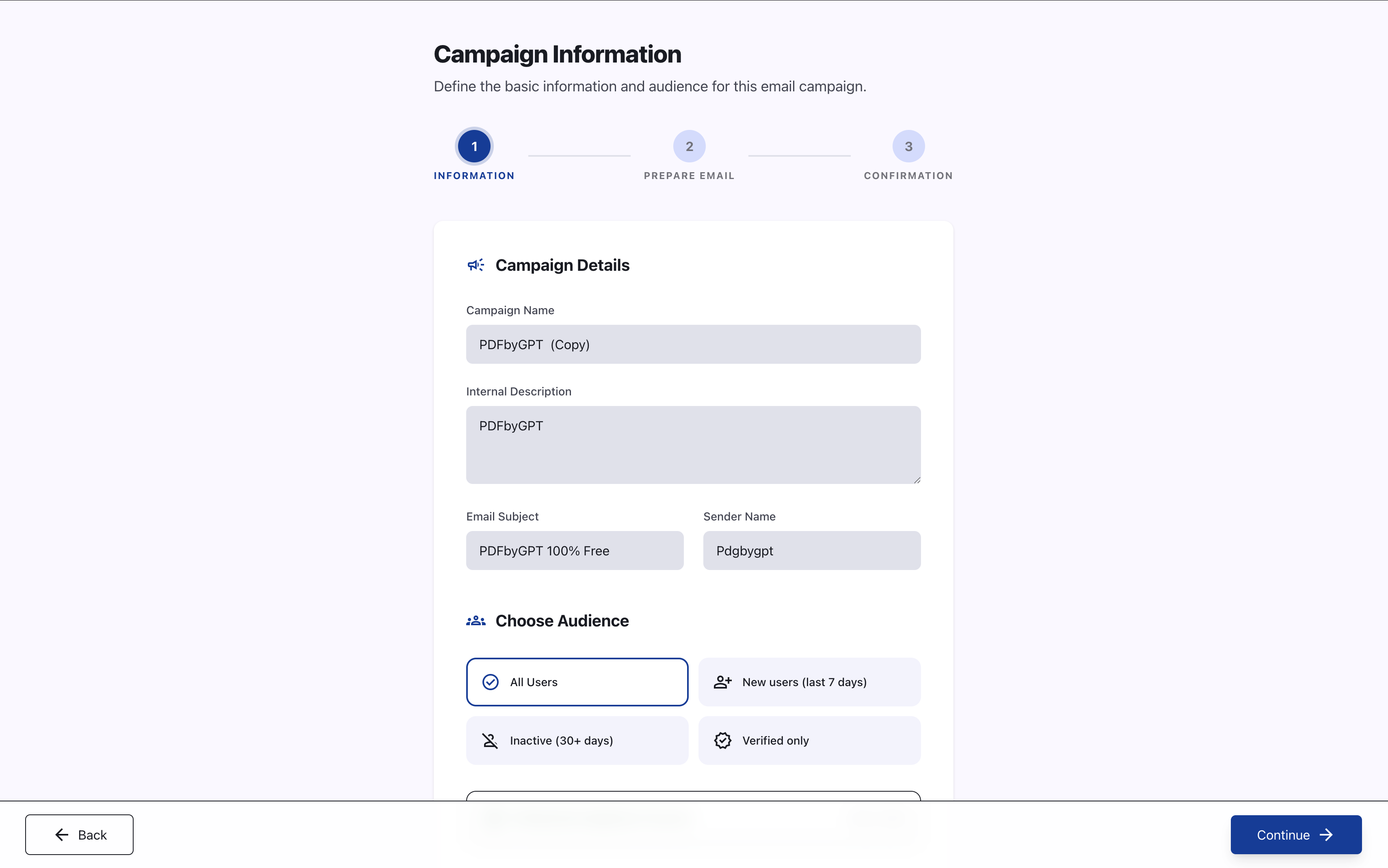The image size is (1388, 868).
Task: Click the verified badge icon on Verified only card
Action: pos(723,741)
